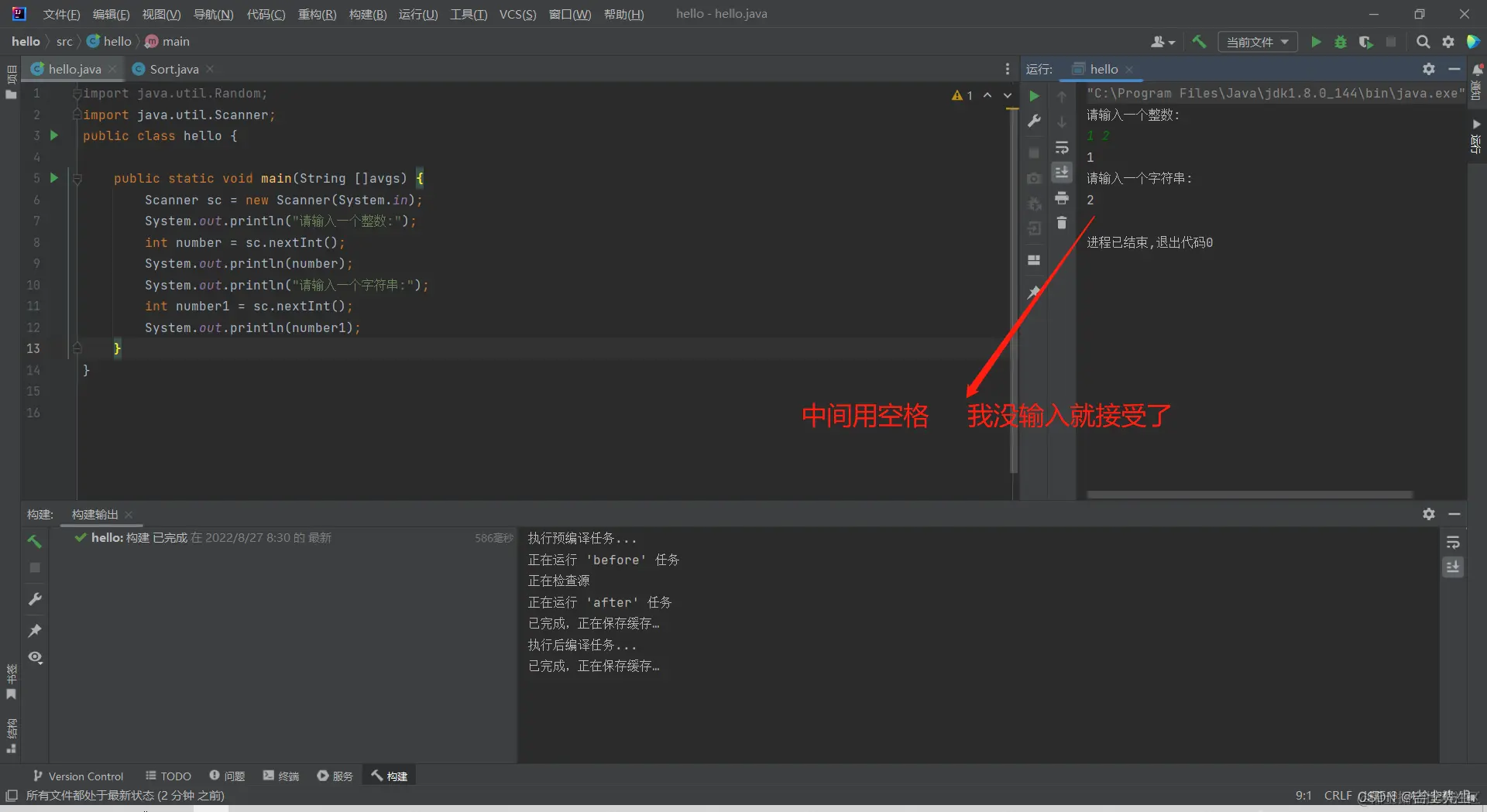This screenshot has height=812, width=1487.
Task: Click main method breadcrumb
Action: click(167, 42)
